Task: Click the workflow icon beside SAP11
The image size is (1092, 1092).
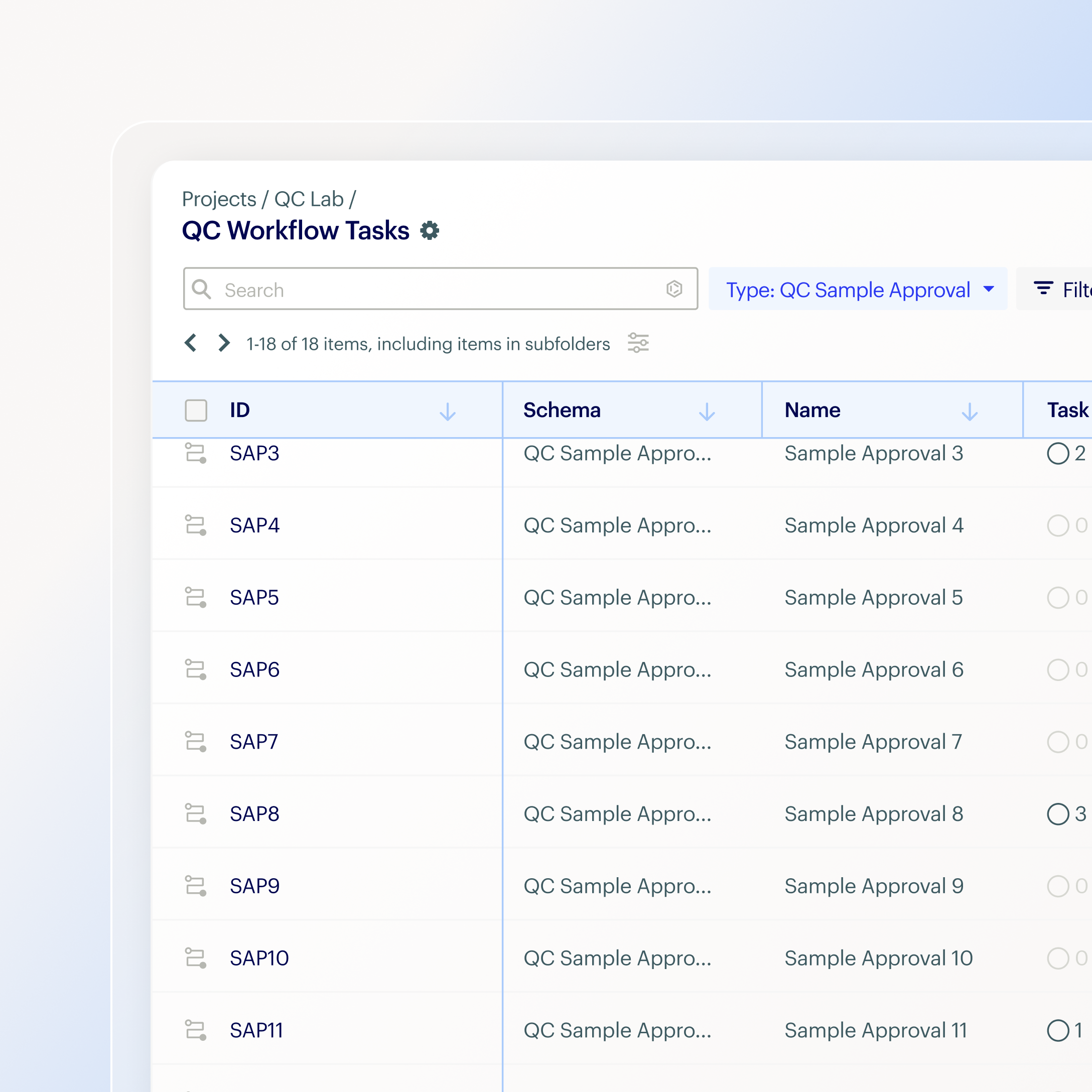Action: 195,1030
